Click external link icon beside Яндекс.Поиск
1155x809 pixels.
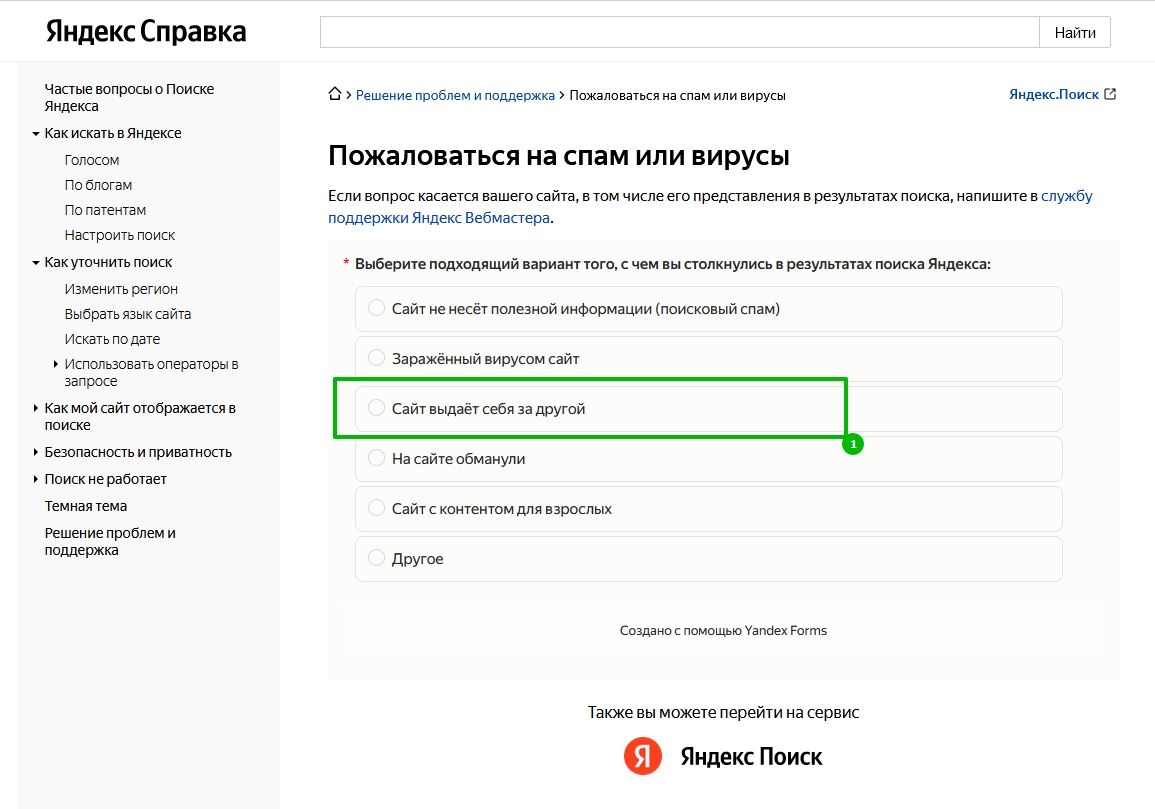(1109, 95)
